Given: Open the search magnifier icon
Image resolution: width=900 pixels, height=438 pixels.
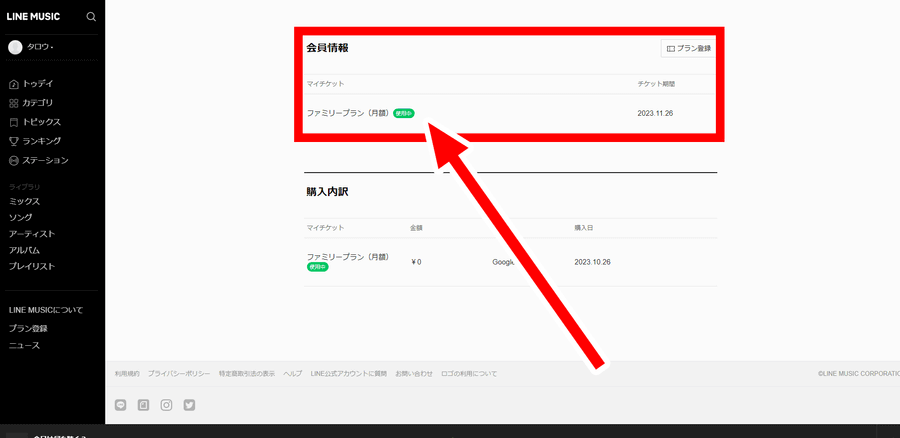Looking at the screenshot, I should coord(91,17).
